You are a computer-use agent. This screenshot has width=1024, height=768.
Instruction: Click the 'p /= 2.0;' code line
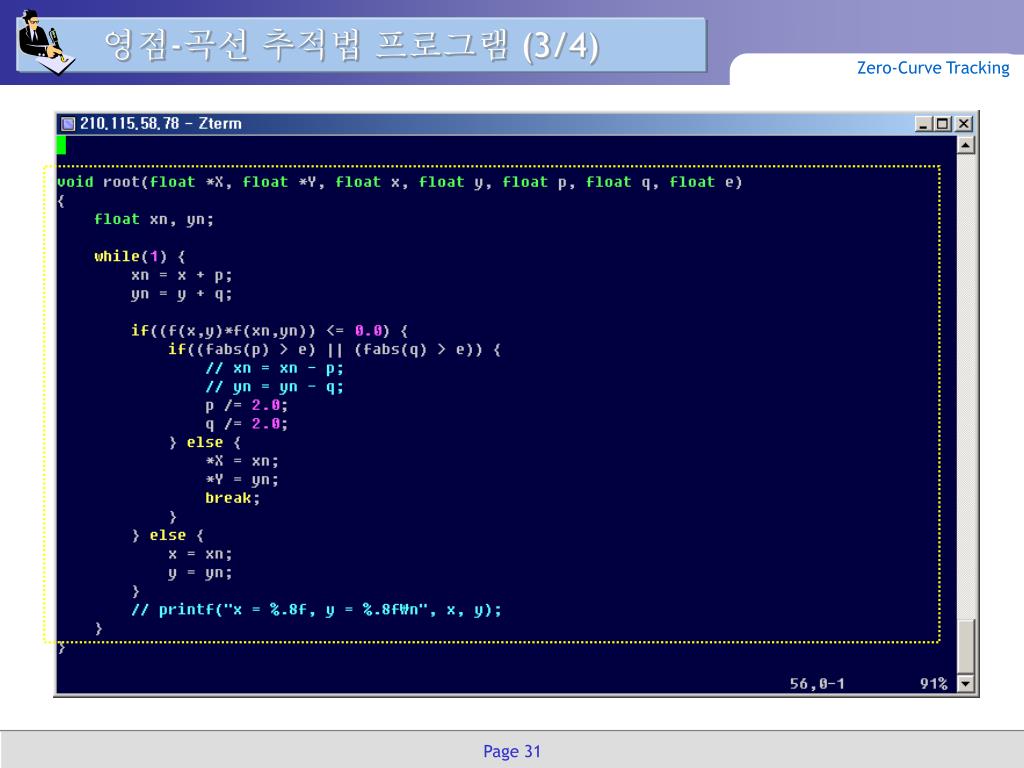click(x=246, y=405)
